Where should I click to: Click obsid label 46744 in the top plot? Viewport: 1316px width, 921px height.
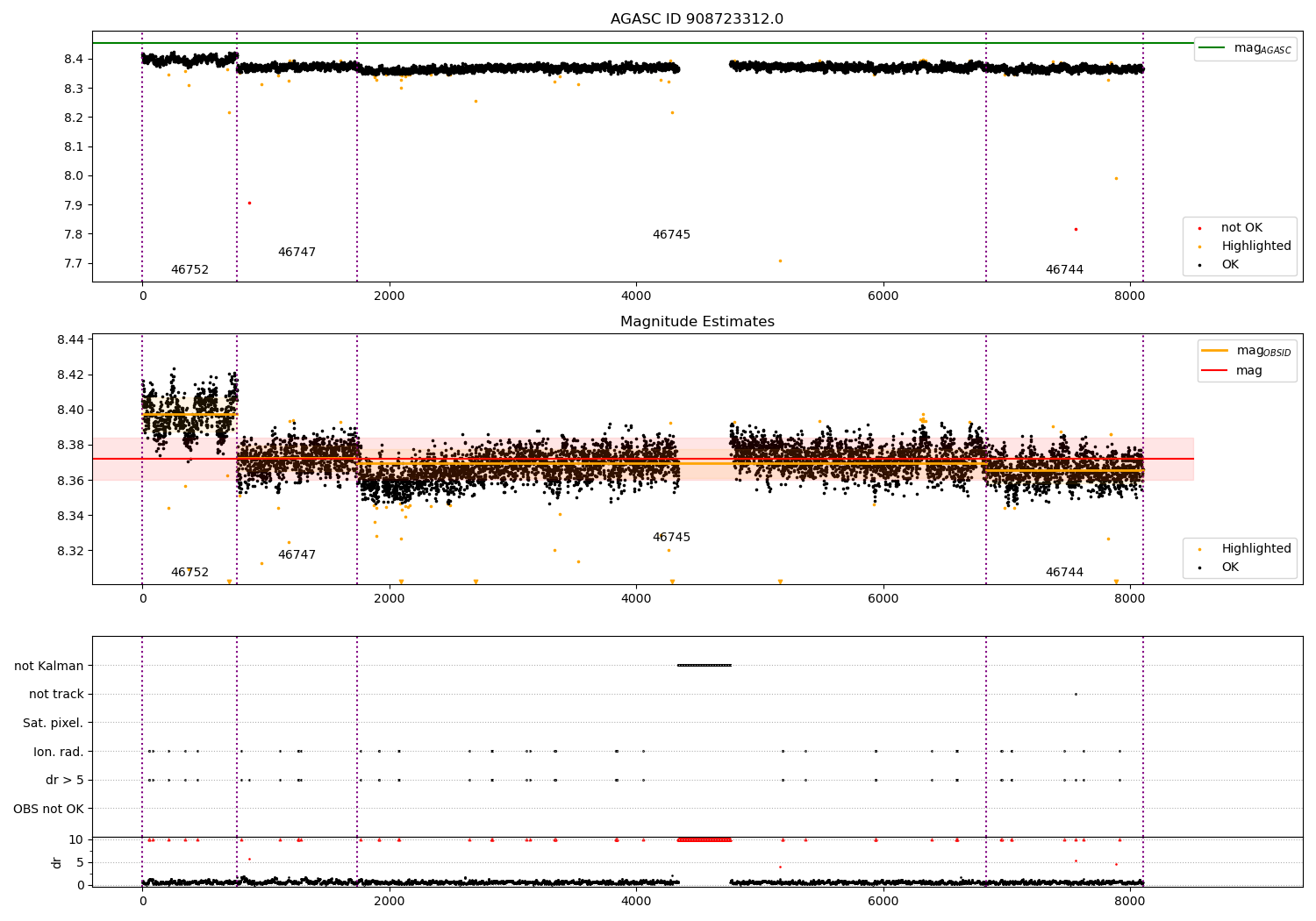(x=1064, y=270)
